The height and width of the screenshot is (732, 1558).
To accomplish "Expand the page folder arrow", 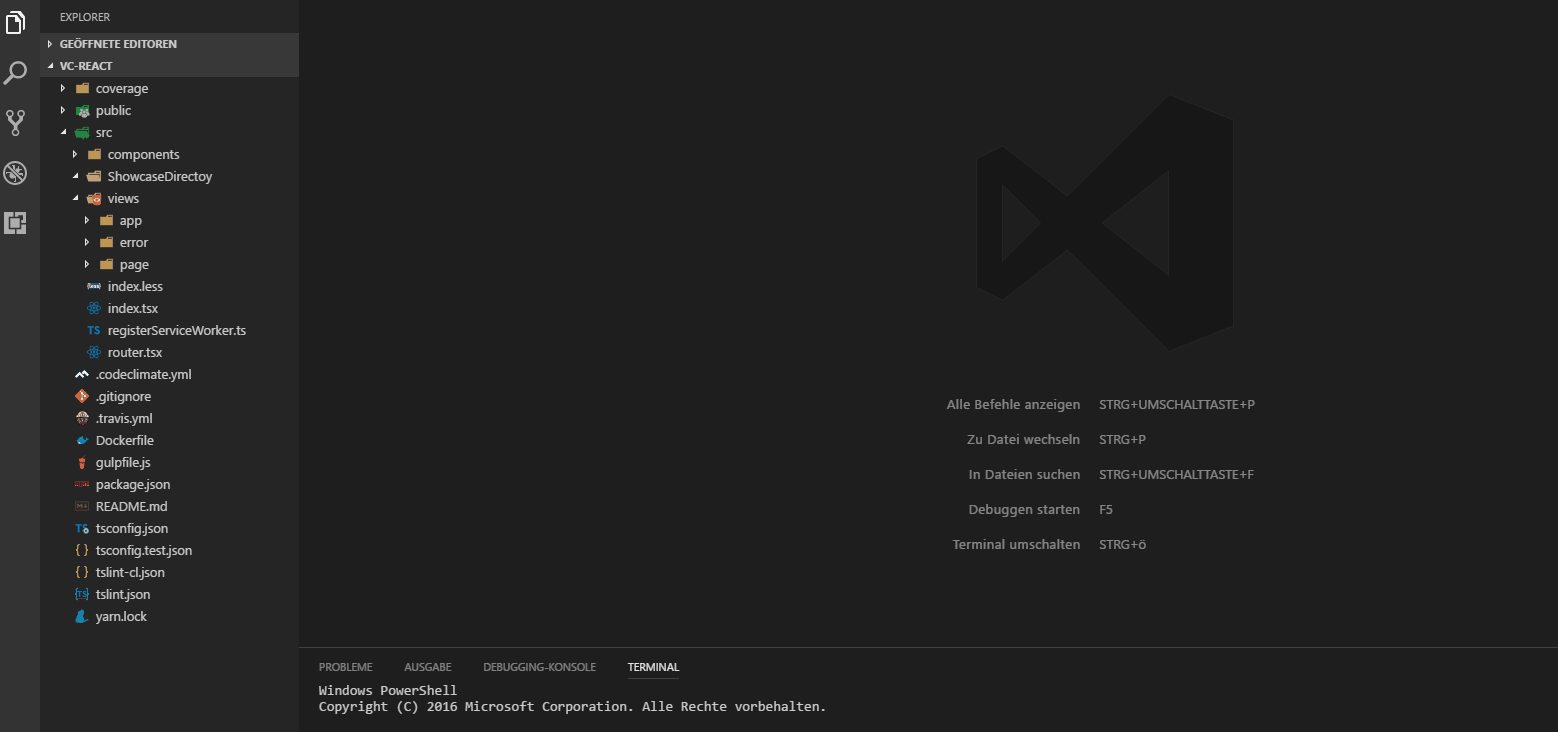I will pyautogui.click(x=86, y=264).
